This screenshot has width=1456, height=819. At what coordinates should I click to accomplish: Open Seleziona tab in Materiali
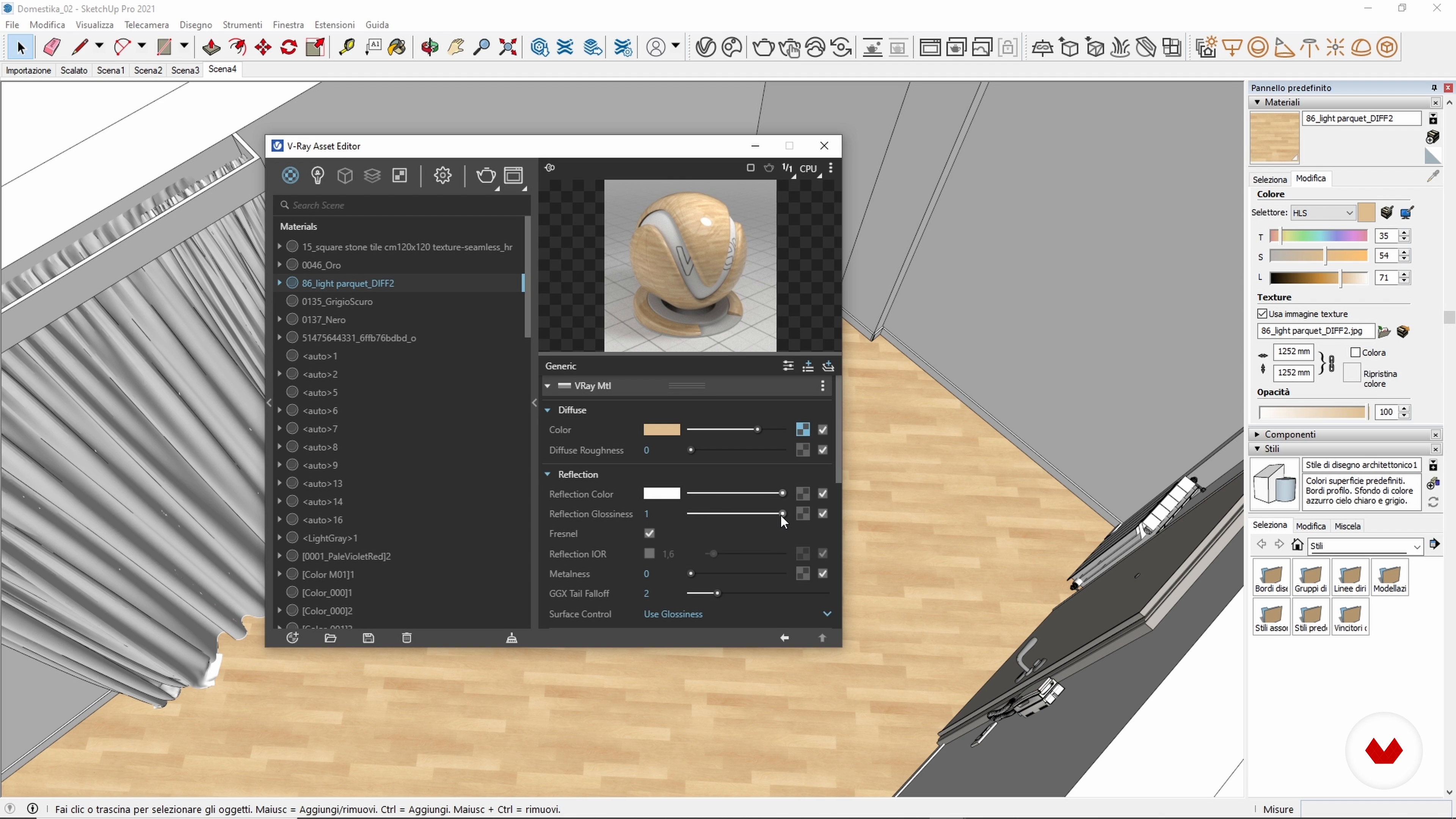(1269, 179)
